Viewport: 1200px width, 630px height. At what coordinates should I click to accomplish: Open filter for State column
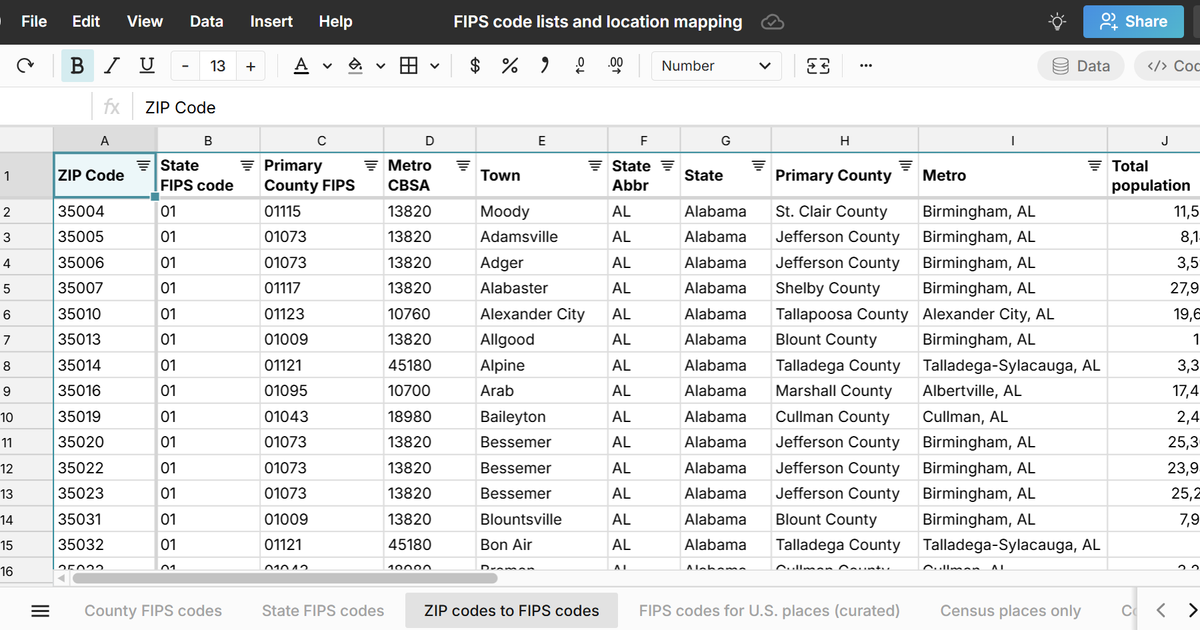759,165
